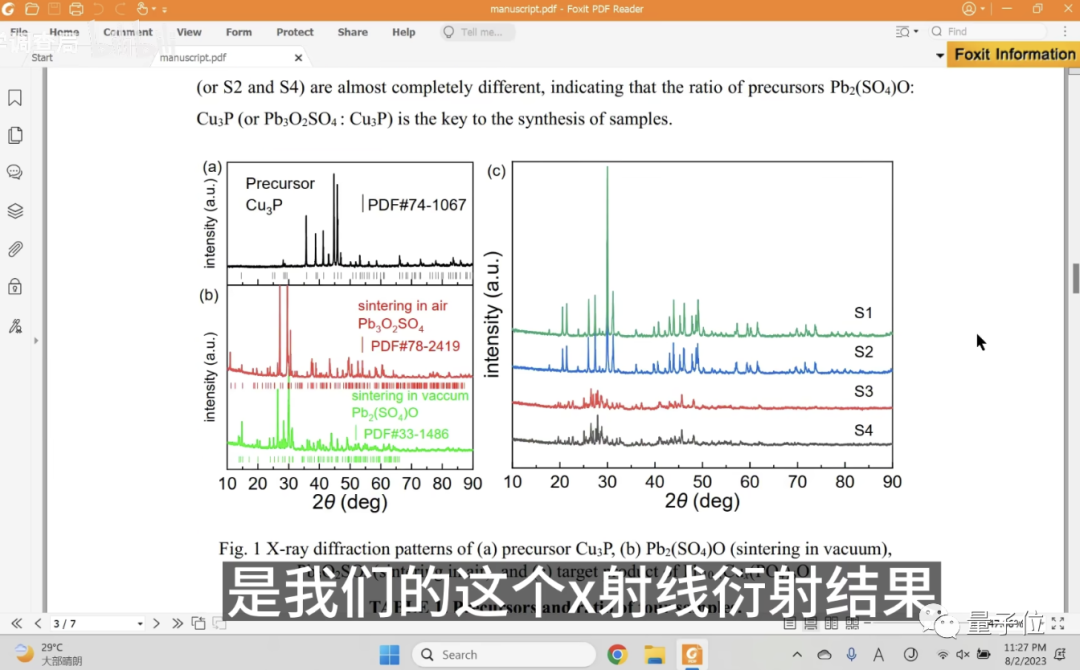The image size is (1080, 670).
Task: Open the Comments panel in the sidebar
Action: (15, 172)
